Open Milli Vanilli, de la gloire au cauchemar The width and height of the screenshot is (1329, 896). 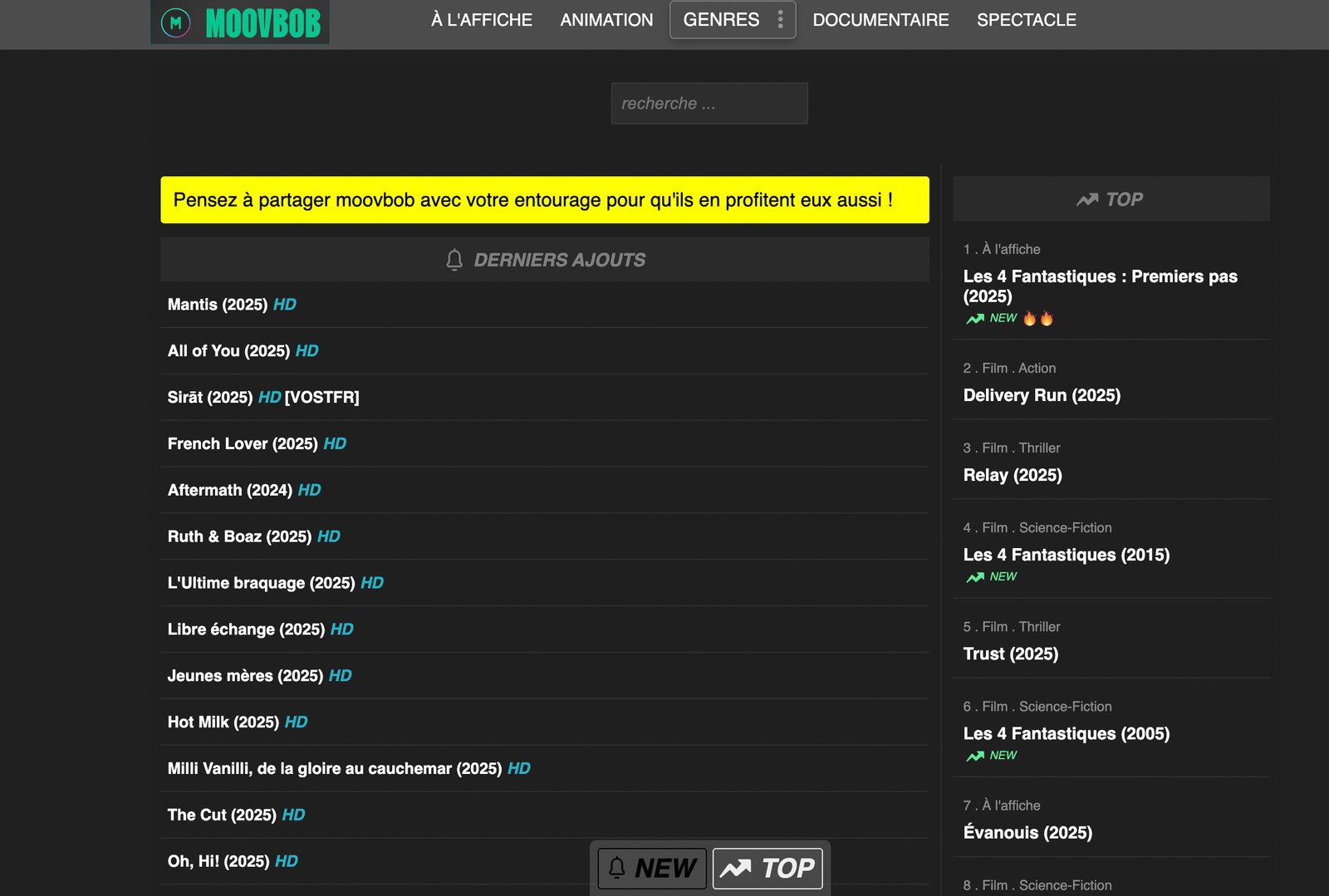coord(335,769)
